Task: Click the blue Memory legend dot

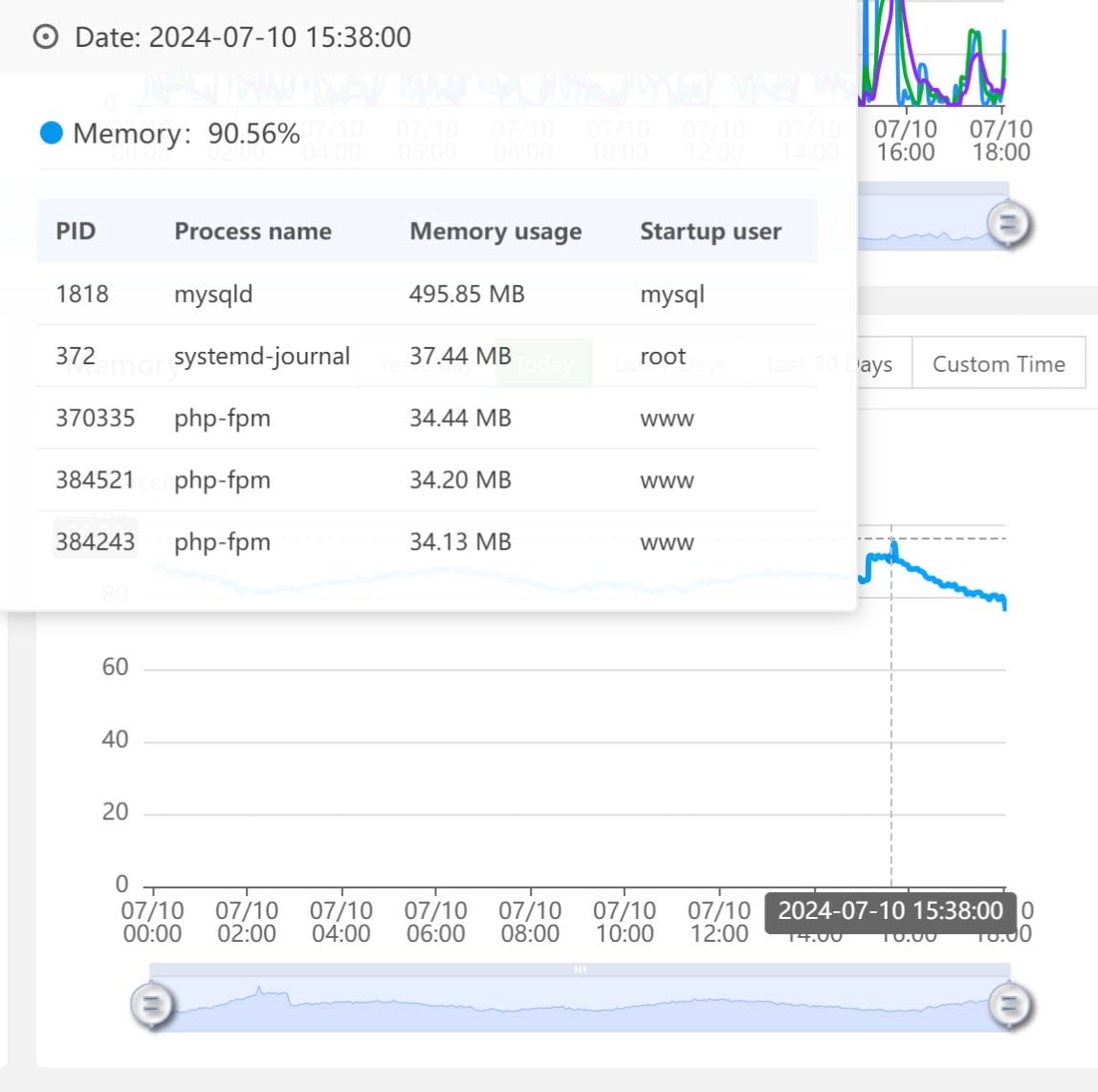Action: pyautogui.click(x=51, y=133)
